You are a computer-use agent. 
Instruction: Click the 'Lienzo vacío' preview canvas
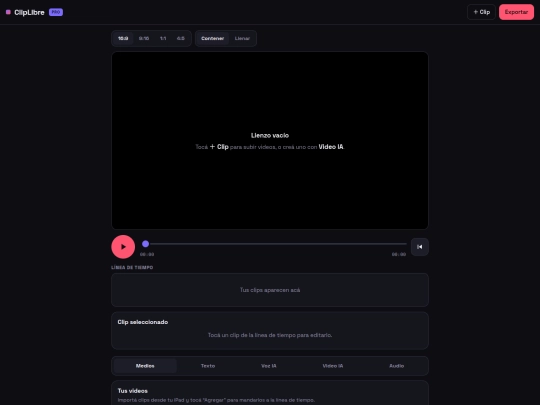270,141
